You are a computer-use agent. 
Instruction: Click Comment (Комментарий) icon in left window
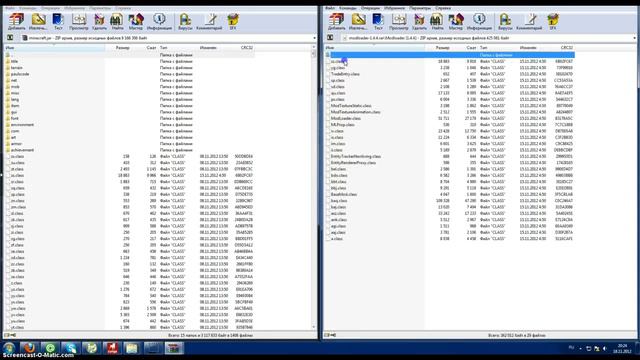point(209,21)
